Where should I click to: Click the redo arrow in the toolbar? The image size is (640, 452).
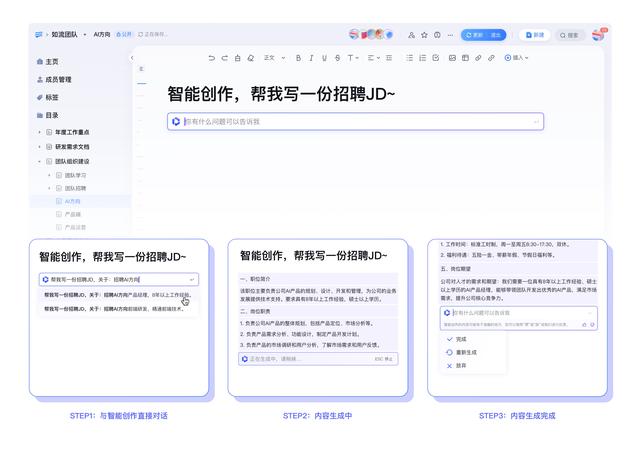pos(224,58)
